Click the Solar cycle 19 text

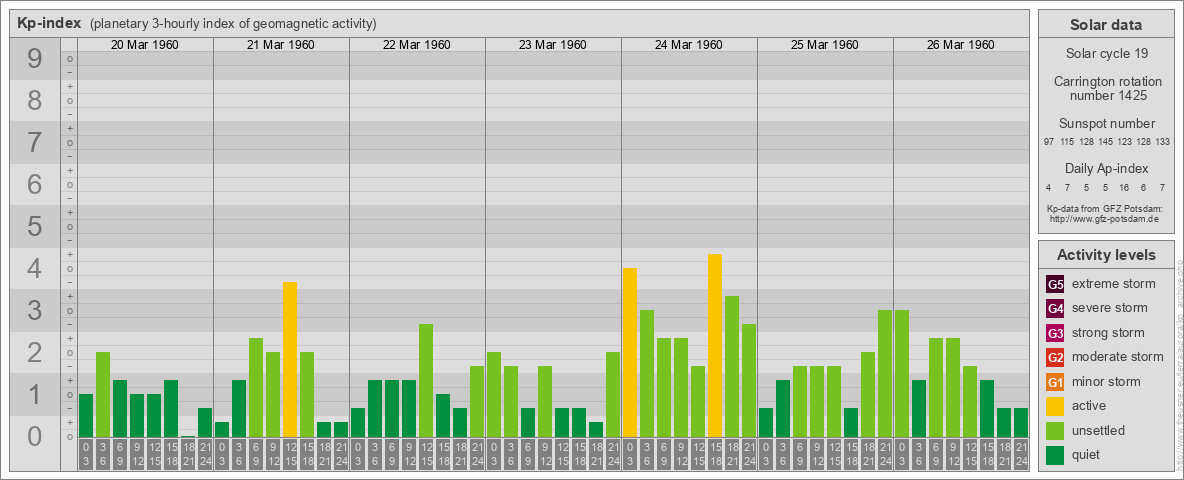pos(1106,54)
